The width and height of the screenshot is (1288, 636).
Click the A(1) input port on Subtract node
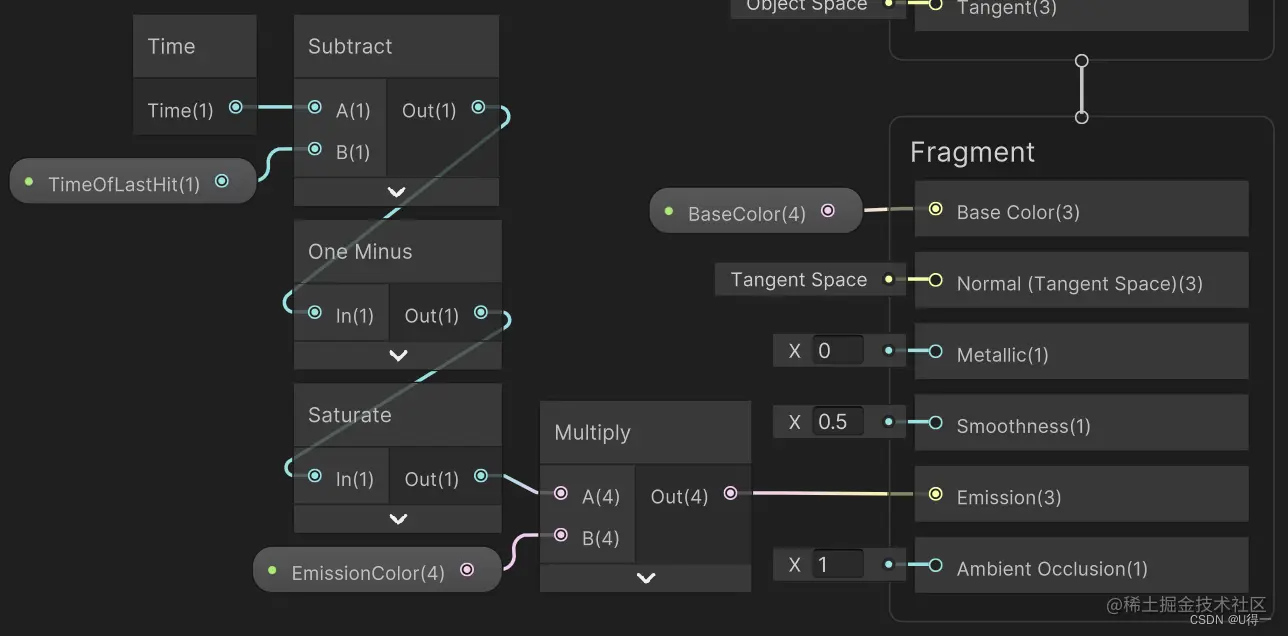(x=315, y=107)
